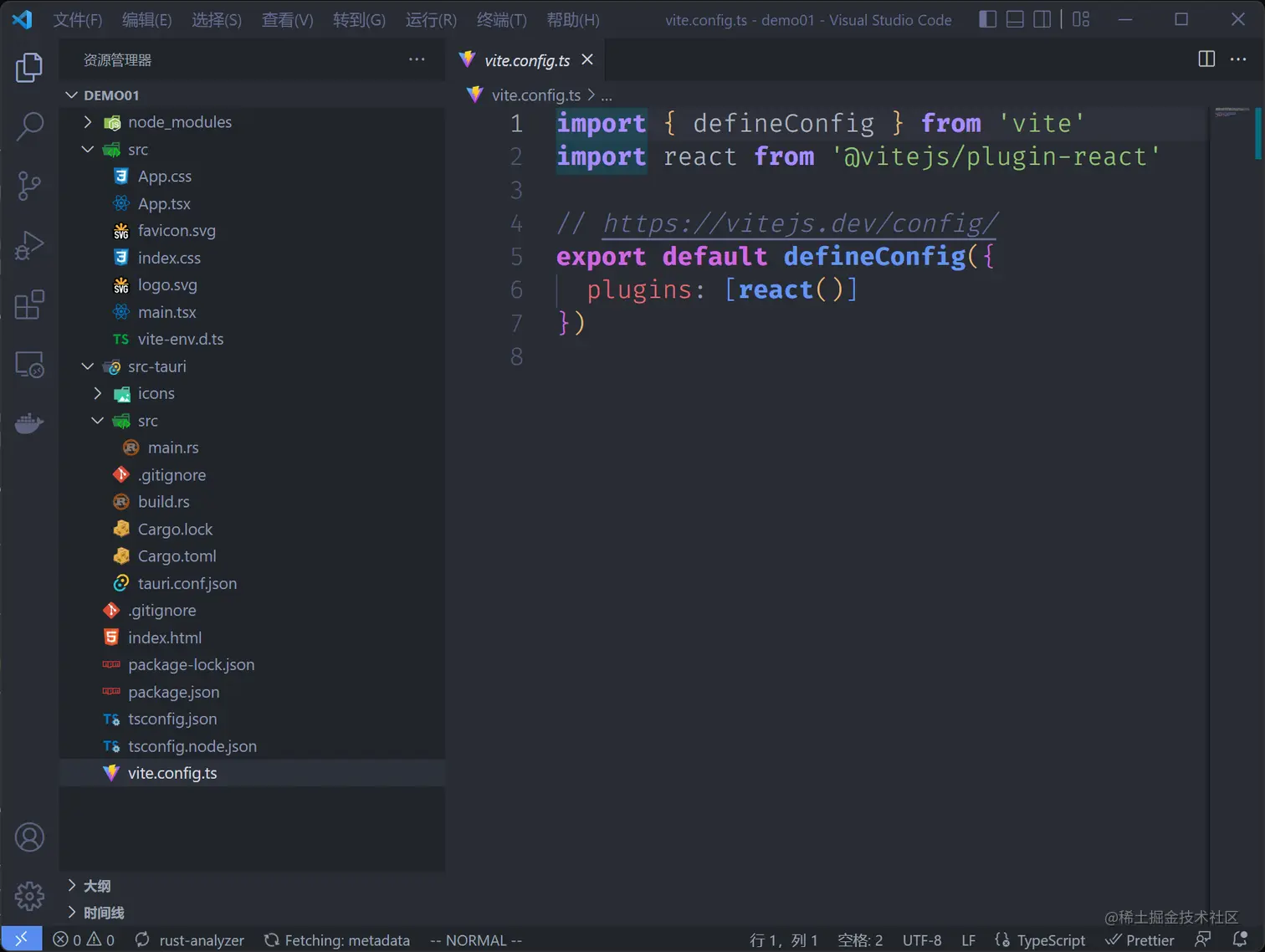Change line ending via LF
Screen dimensions: 1265x952
969,940
